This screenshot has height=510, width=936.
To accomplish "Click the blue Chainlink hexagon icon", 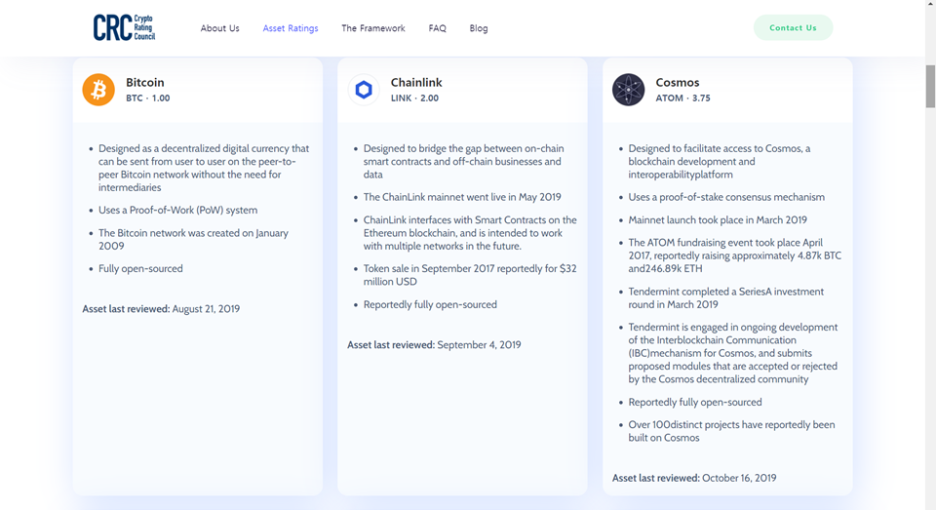I will coord(364,90).
